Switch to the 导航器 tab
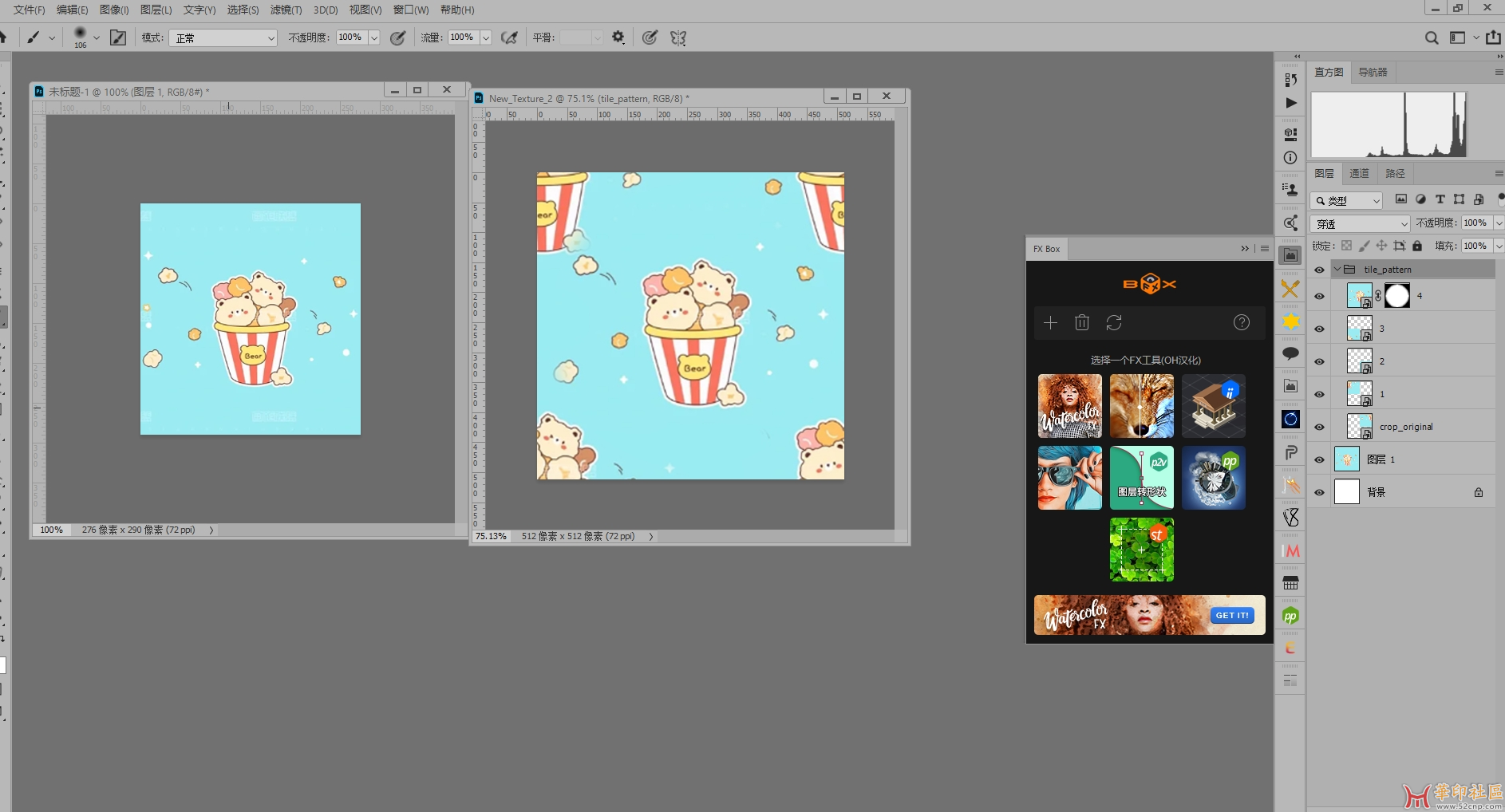 coord(1373,72)
